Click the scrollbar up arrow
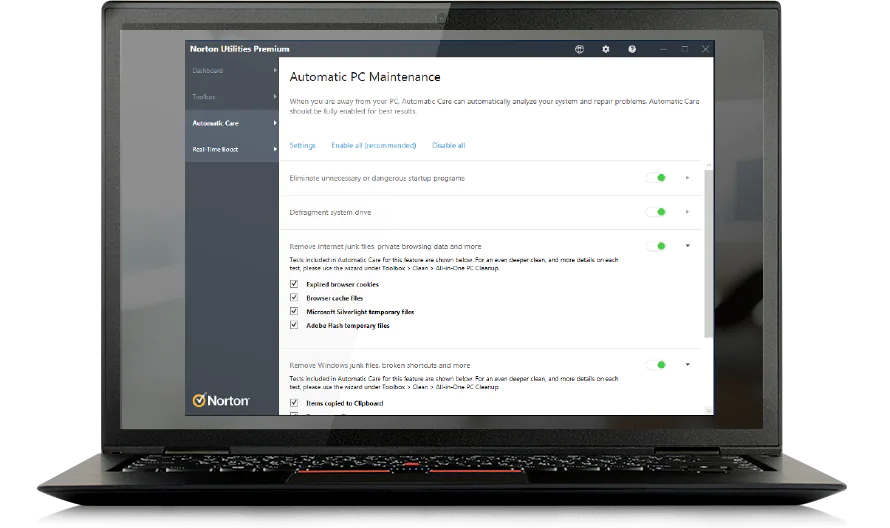This screenshot has width=890, height=528. click(708, 165)
